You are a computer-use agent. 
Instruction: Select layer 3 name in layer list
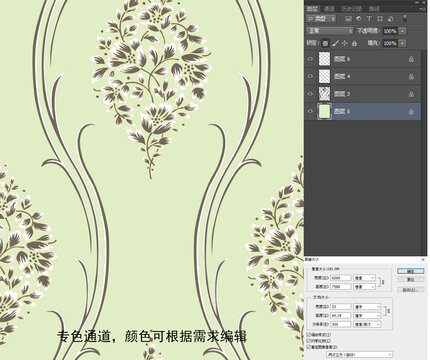(342, 94)
